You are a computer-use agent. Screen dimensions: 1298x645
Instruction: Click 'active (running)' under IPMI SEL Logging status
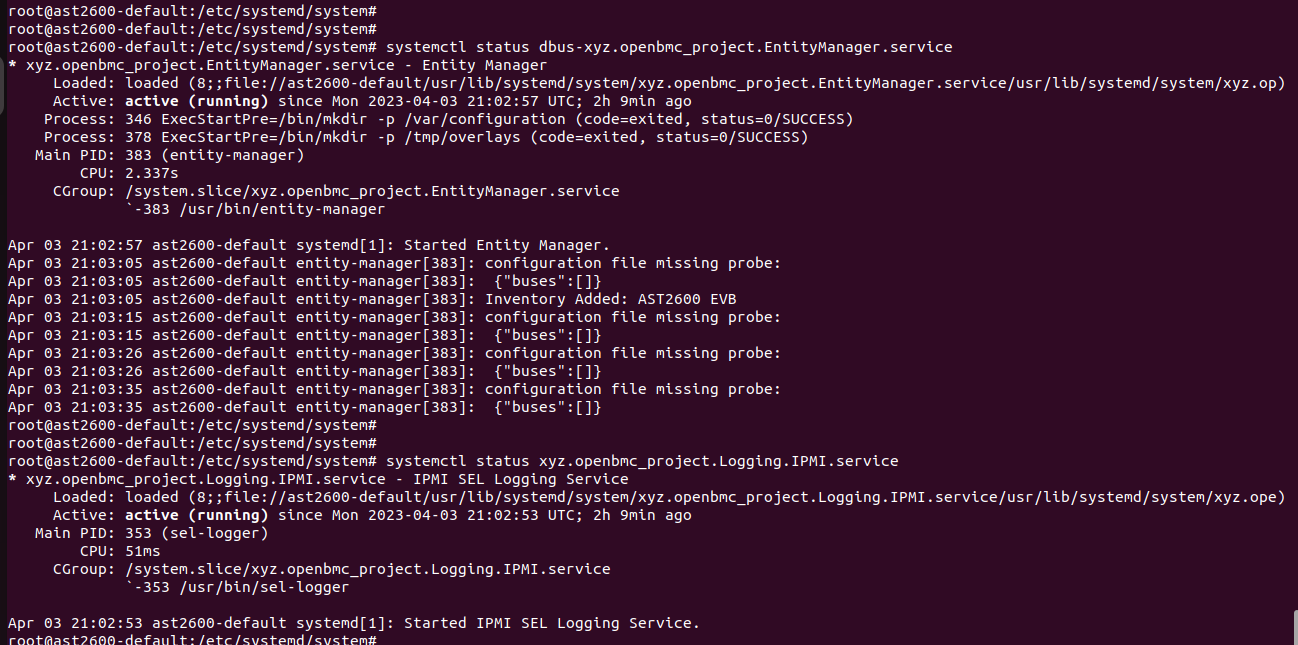(x=196, y=515)
